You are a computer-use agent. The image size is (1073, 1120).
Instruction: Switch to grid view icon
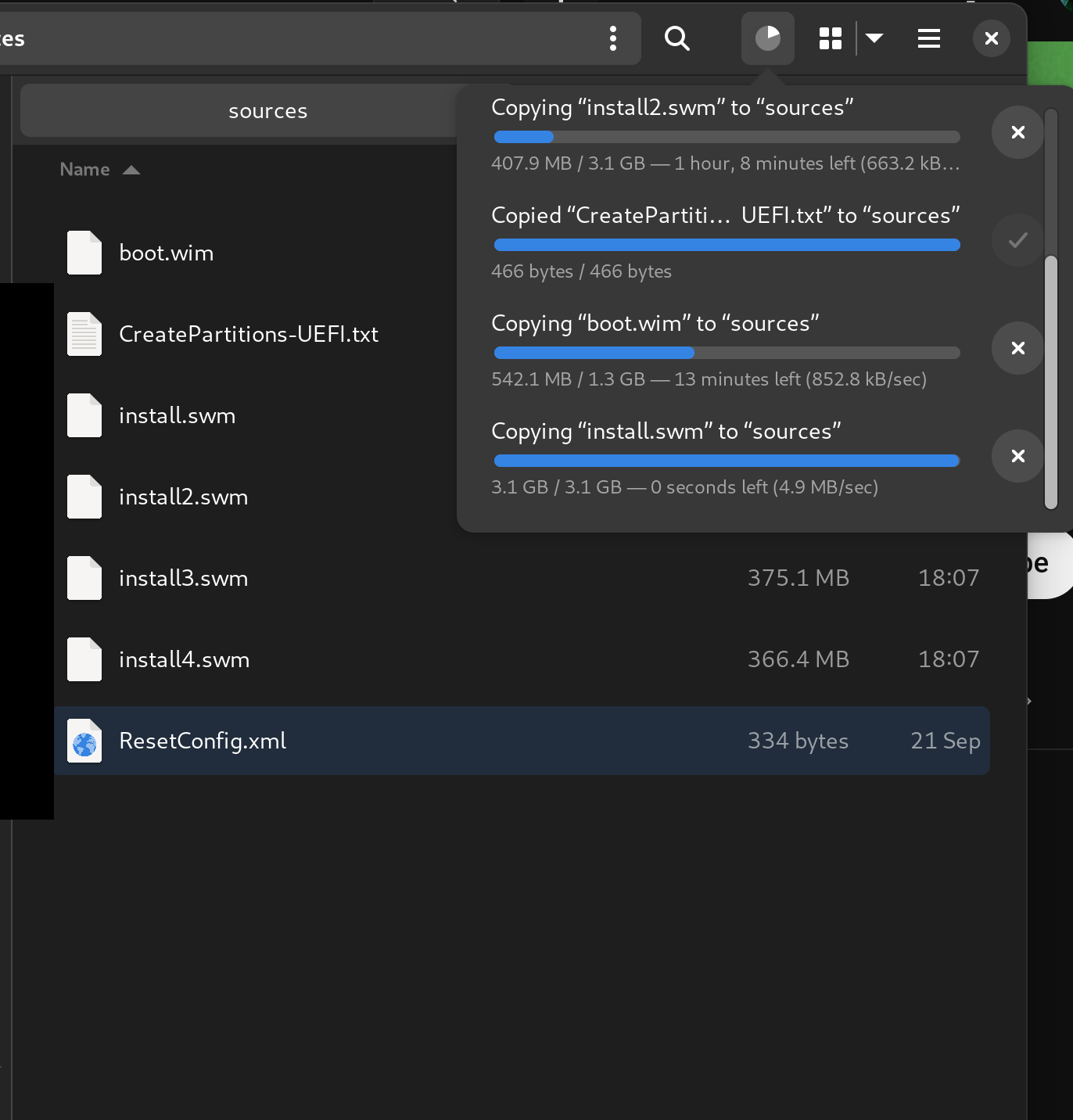(831, 38)
